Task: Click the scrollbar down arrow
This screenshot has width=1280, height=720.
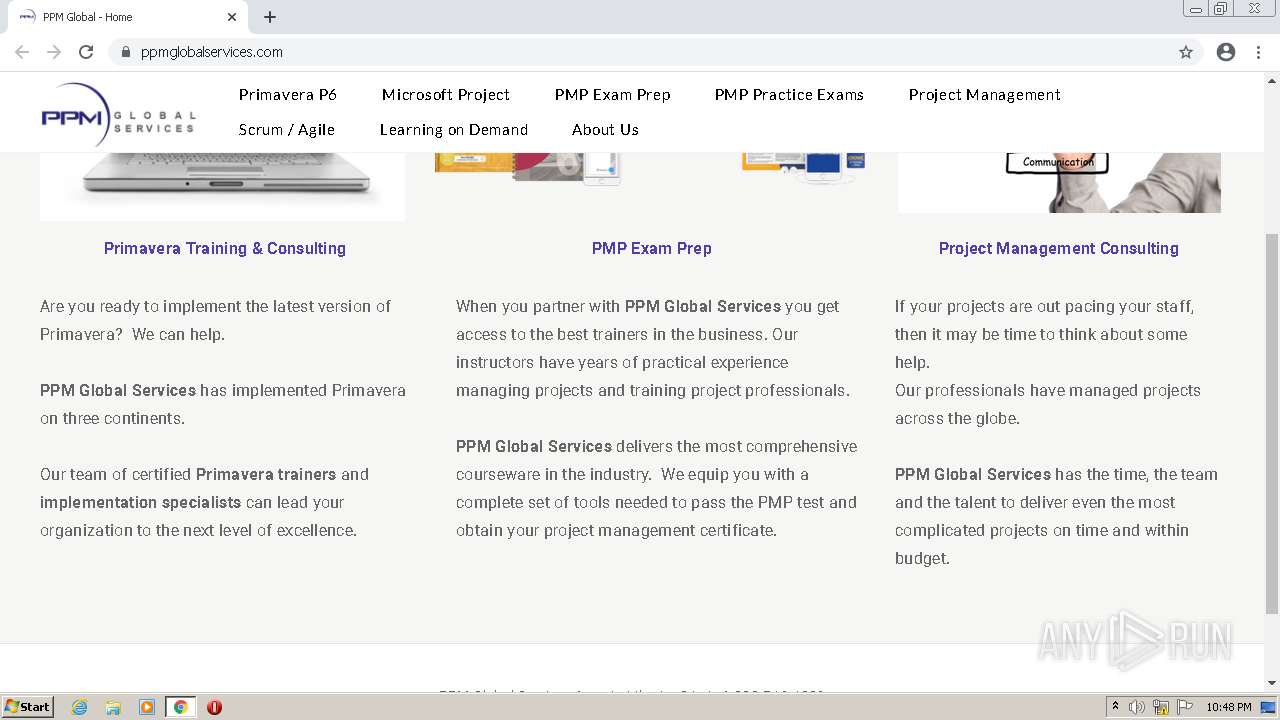Action: (1272, 683)
